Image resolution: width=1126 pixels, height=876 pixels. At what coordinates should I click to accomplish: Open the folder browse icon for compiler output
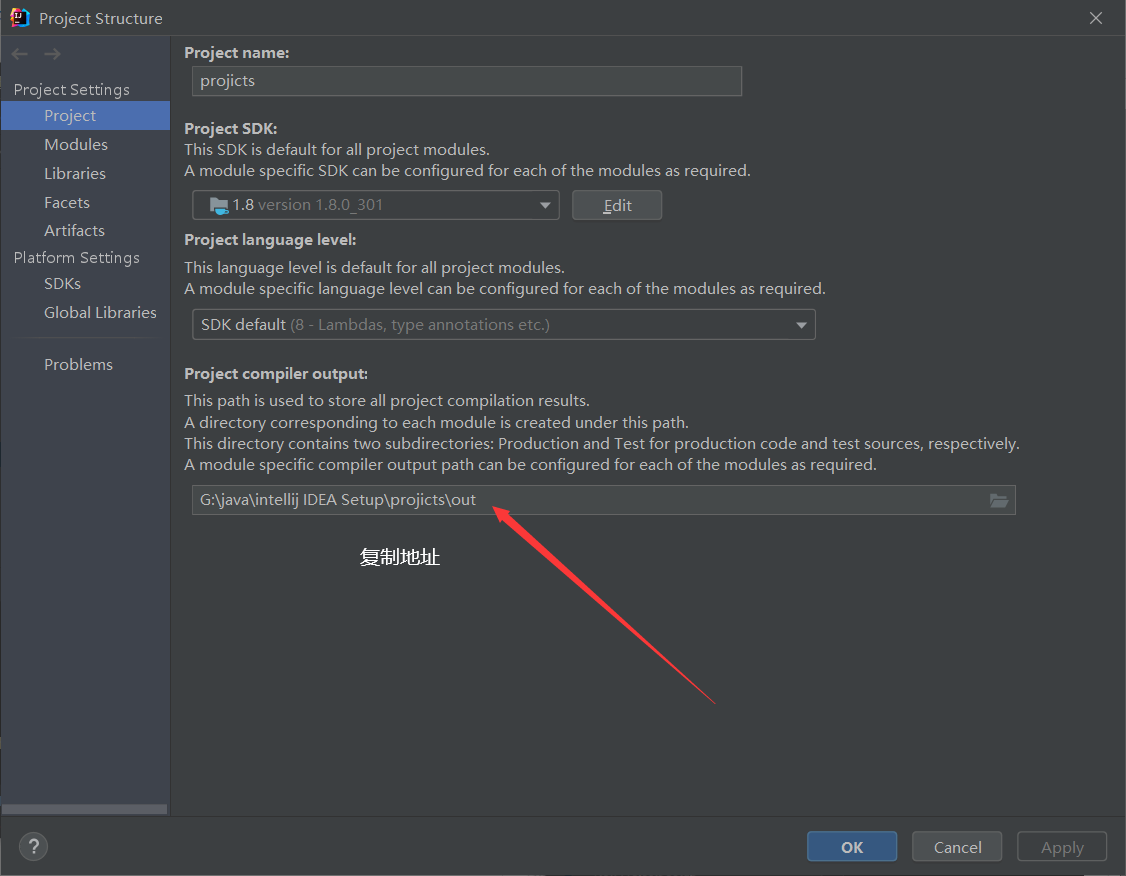pyautogui.click(x=999, y=500)
